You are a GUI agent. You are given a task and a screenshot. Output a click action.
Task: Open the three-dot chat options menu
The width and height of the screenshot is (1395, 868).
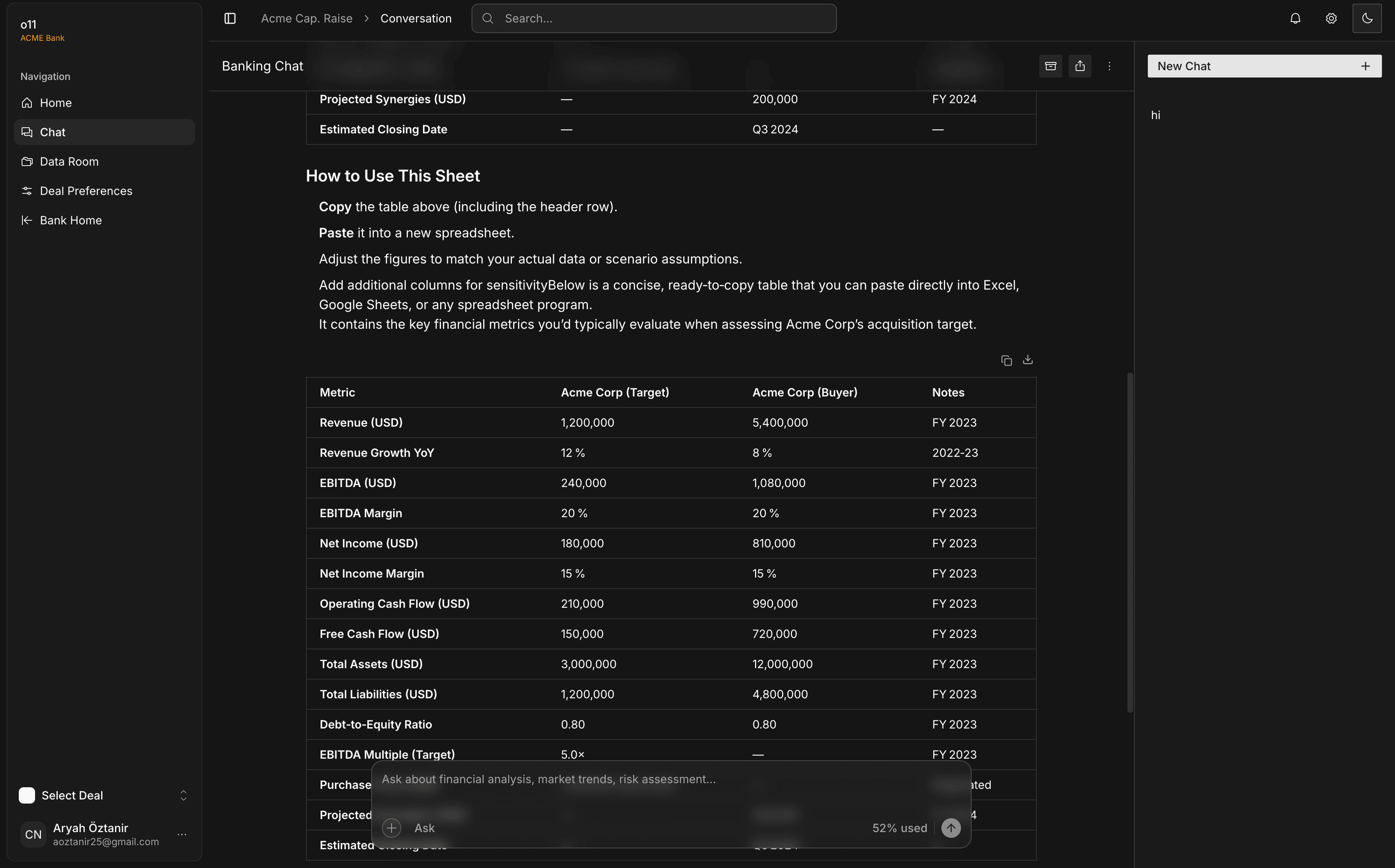[x=1110, y=65]
